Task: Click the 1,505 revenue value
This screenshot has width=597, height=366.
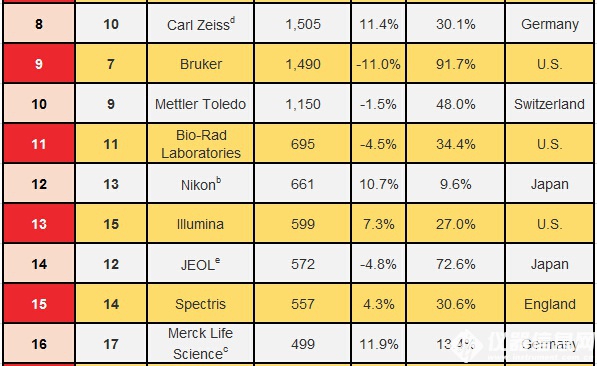Action: pyautogui.click(x=303, y=24)
